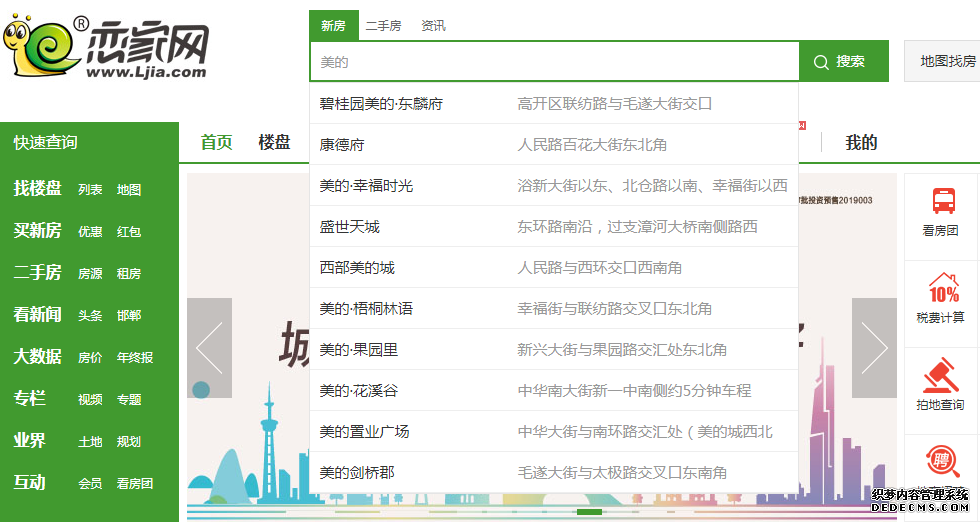Screen dimensions: 980x522
Task: Open 红包 link in sidebar
Action: click(129, 231)
